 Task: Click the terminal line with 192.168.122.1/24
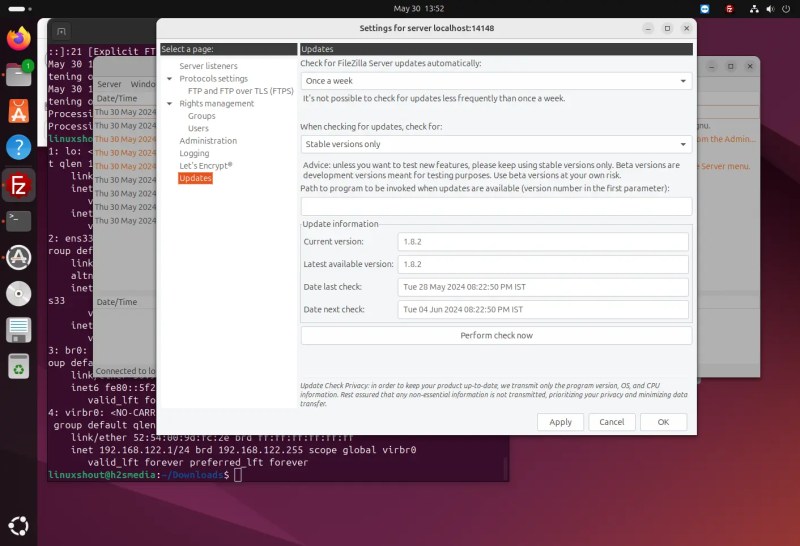243,450
